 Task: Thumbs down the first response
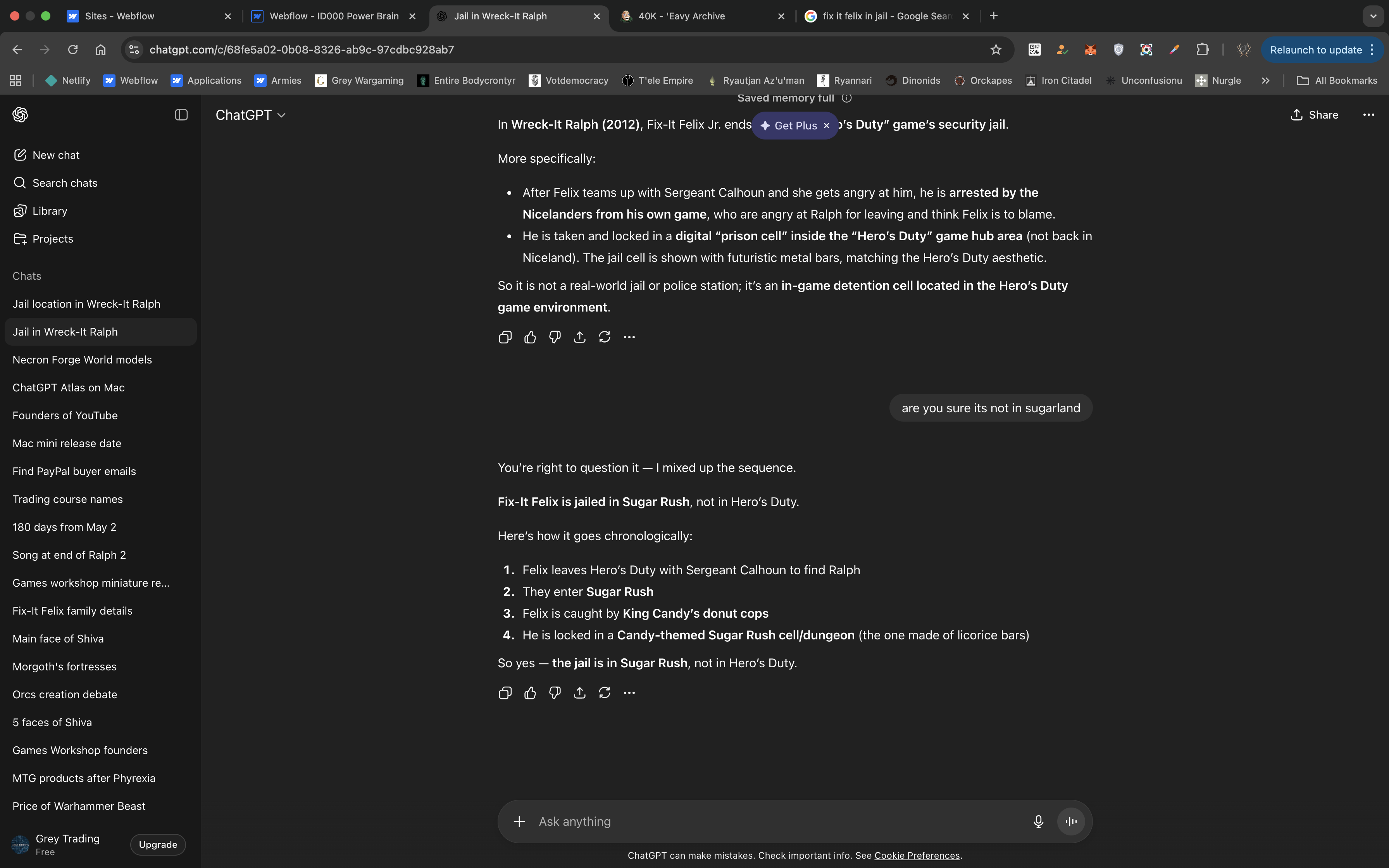(555, 337)
